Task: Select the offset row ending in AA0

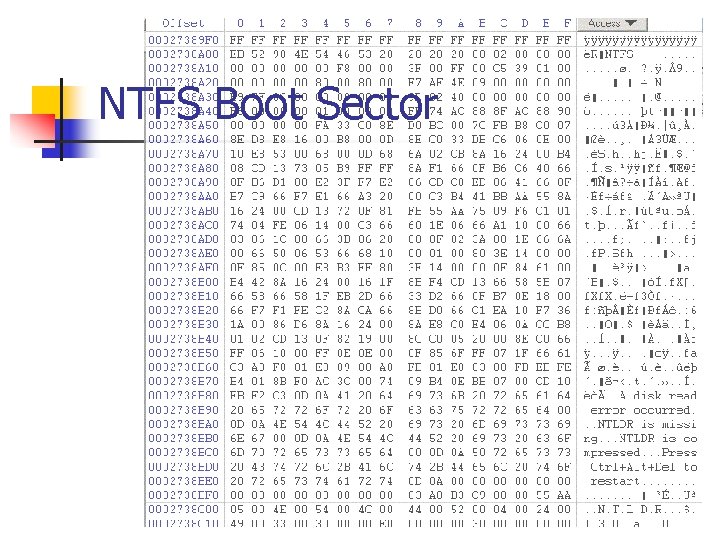Action: (x=183, y=197)
